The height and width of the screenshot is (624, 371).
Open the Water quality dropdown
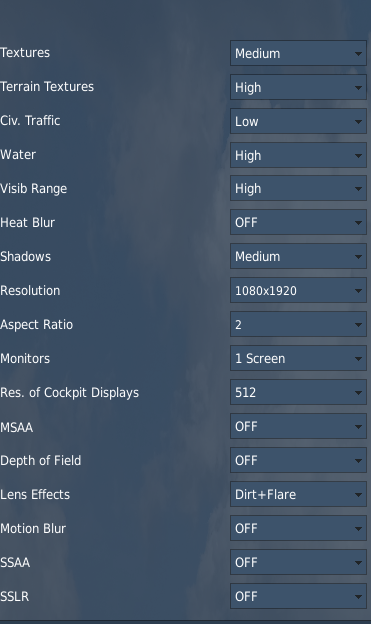tap(298, 155)
